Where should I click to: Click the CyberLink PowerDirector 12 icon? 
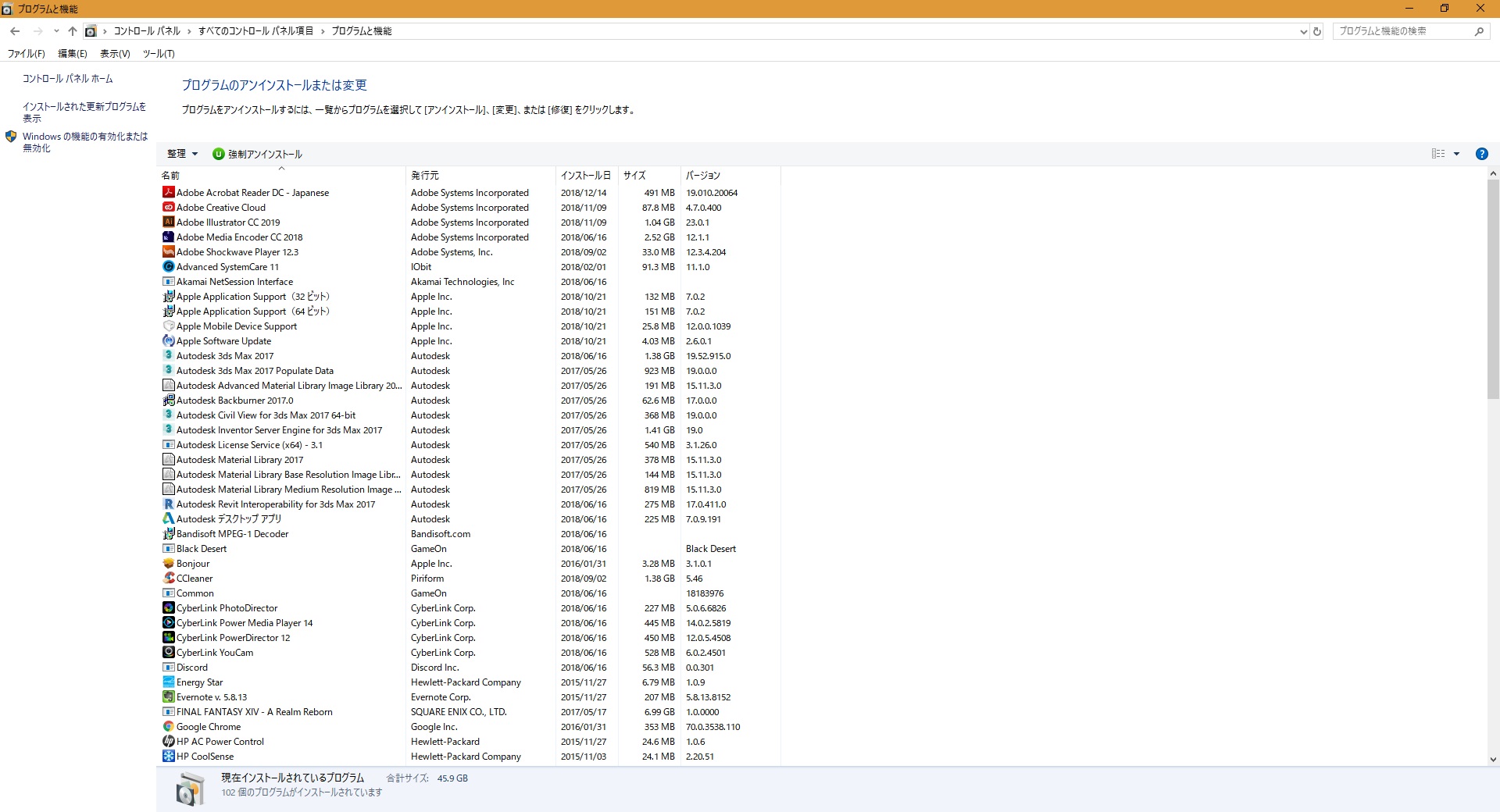(x=168, y=637)
